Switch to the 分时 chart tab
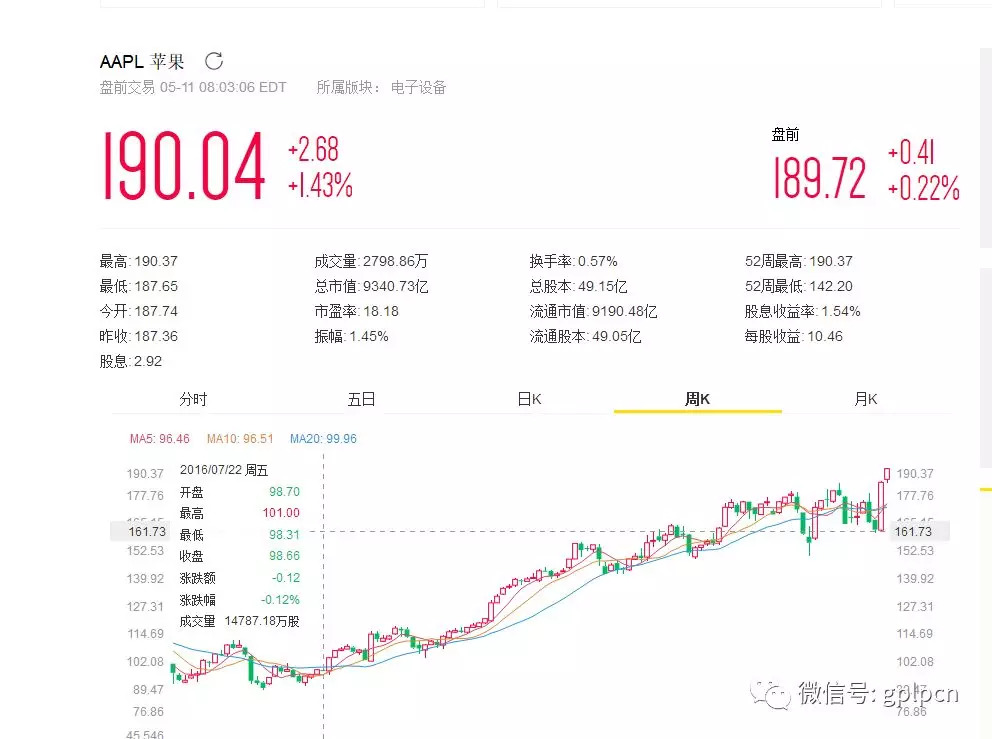The width and height of the screenshot is (992, 739). pyautogui.click(x=193, y=399)
